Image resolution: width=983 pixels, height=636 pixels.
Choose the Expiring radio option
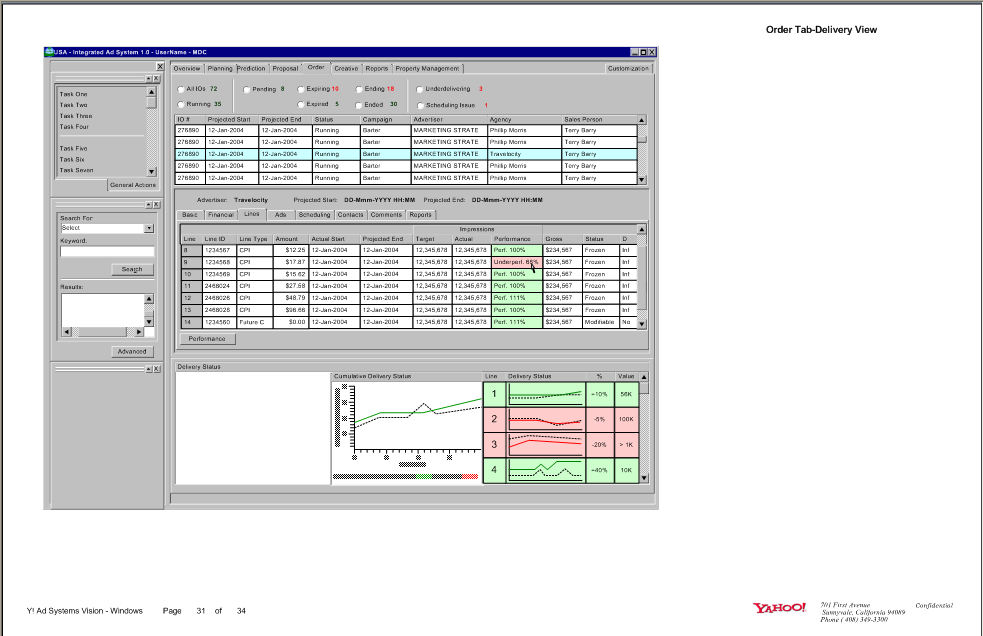(300, 89)
